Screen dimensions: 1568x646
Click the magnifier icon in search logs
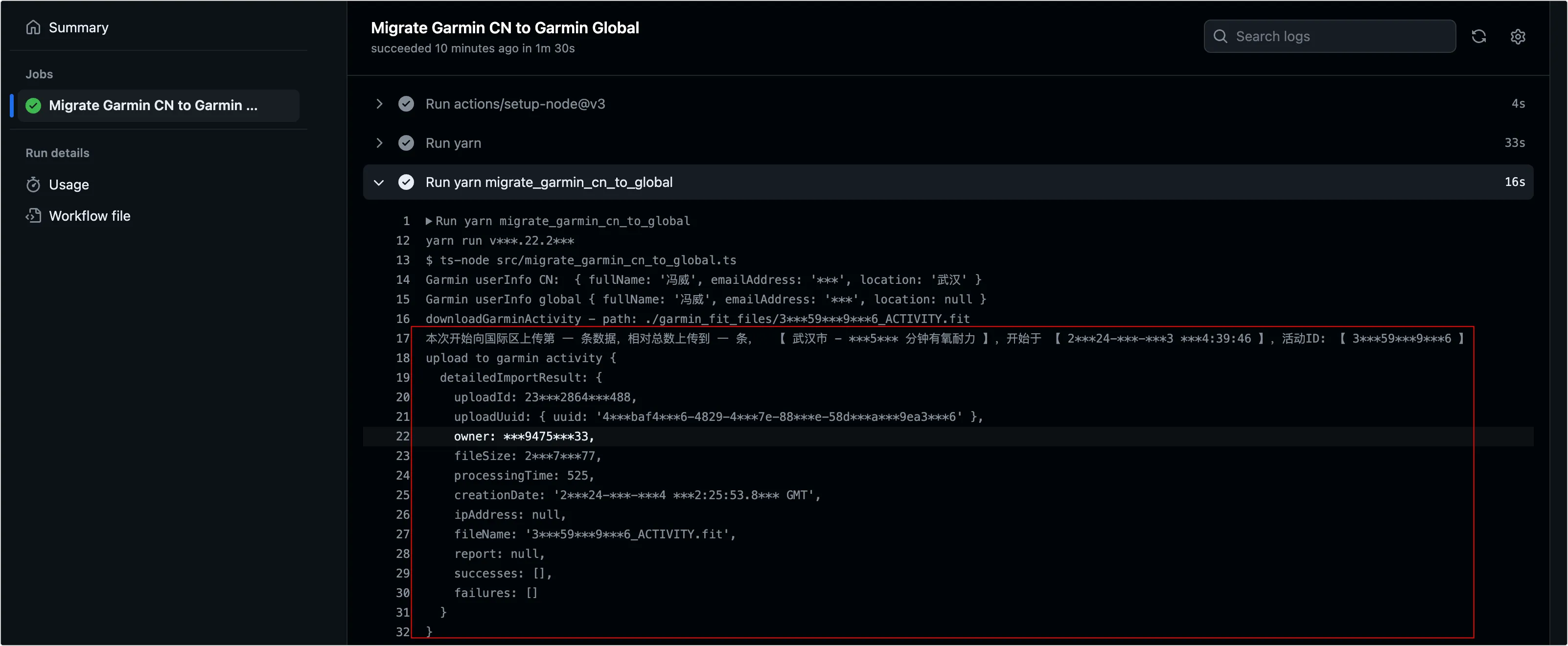(1221, 37)
